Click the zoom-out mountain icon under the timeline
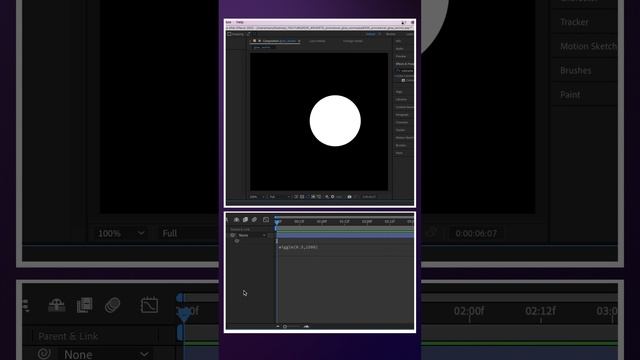This screenshot has height=360, width=640. coord(278,327)
